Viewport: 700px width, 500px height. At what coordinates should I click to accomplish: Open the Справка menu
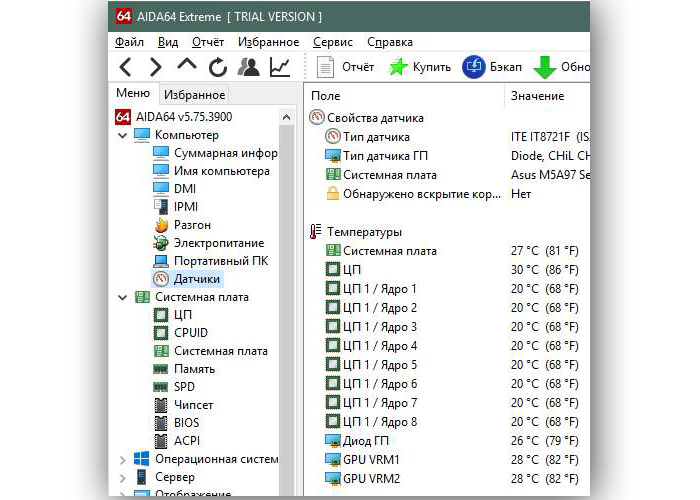pos(390,42)
